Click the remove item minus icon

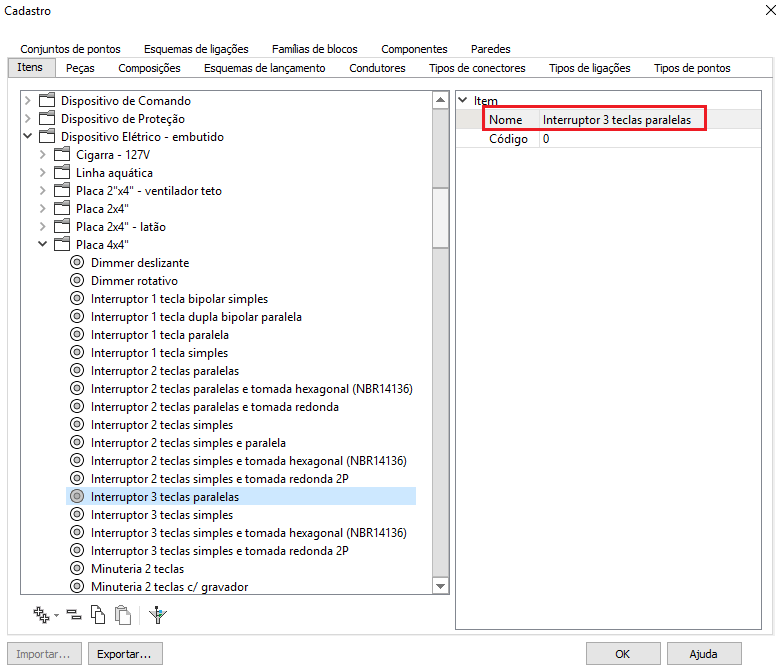point(74,615)
